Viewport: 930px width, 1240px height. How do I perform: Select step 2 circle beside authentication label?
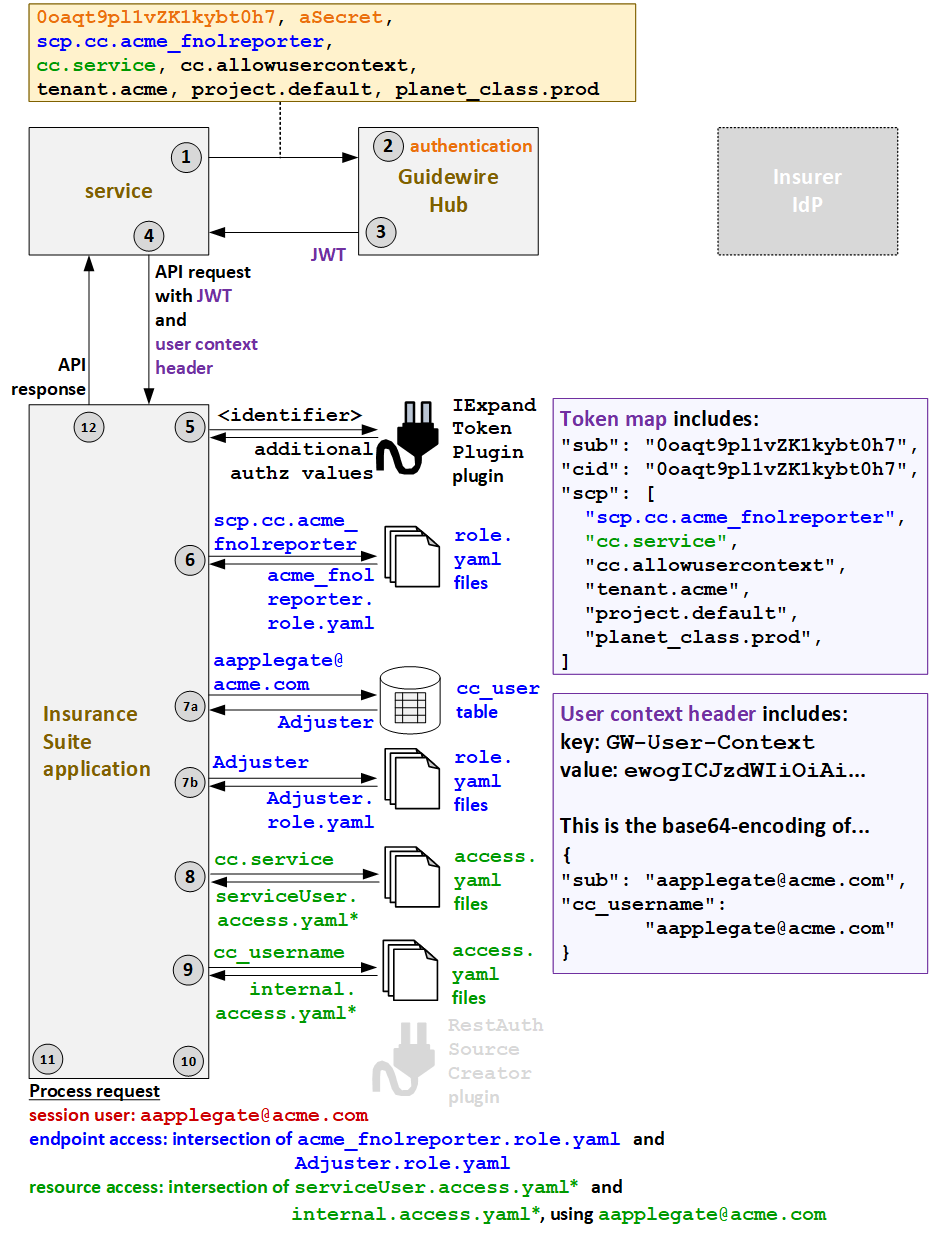tap(387, 146)
